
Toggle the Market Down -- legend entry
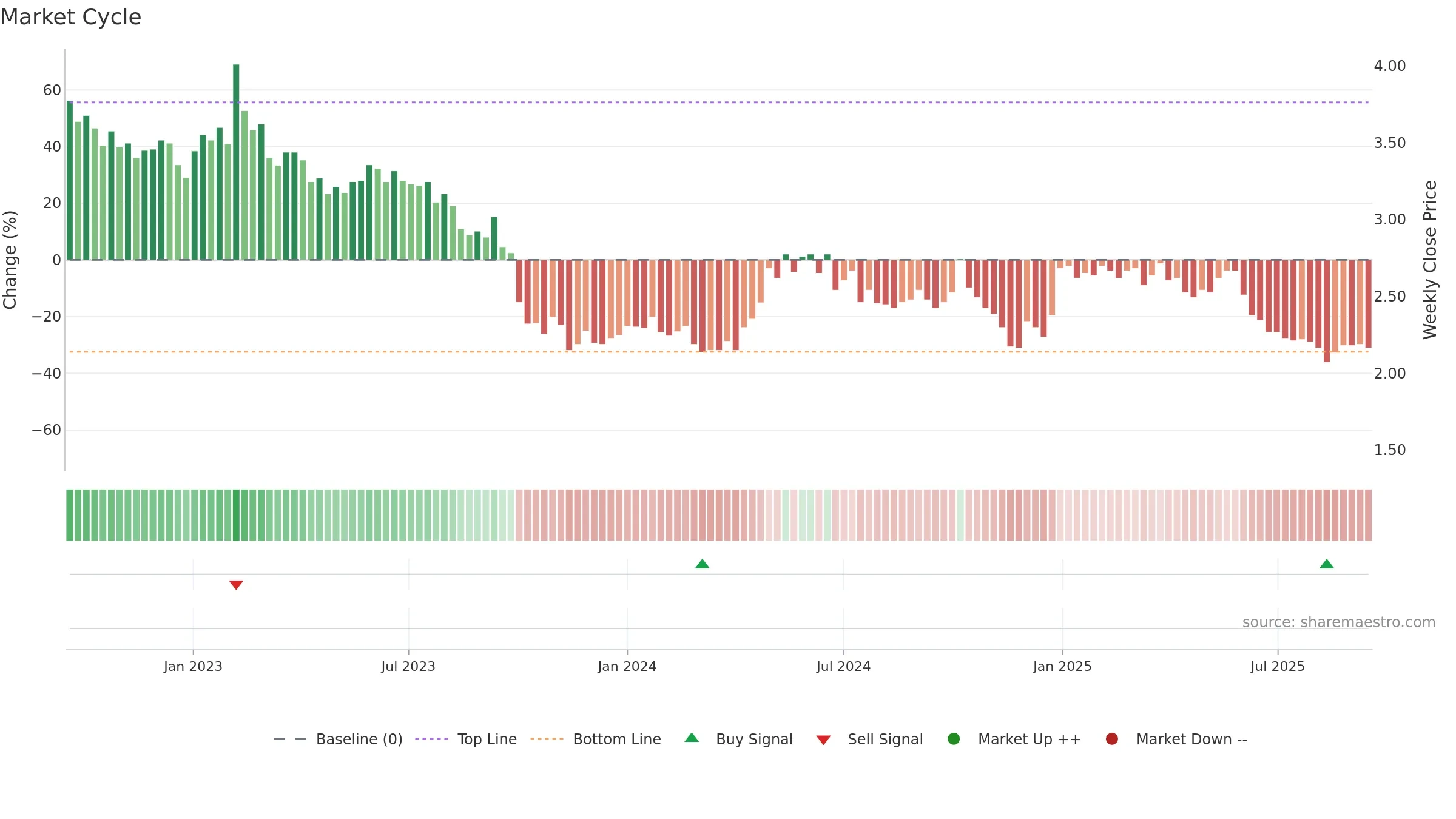1176,739
